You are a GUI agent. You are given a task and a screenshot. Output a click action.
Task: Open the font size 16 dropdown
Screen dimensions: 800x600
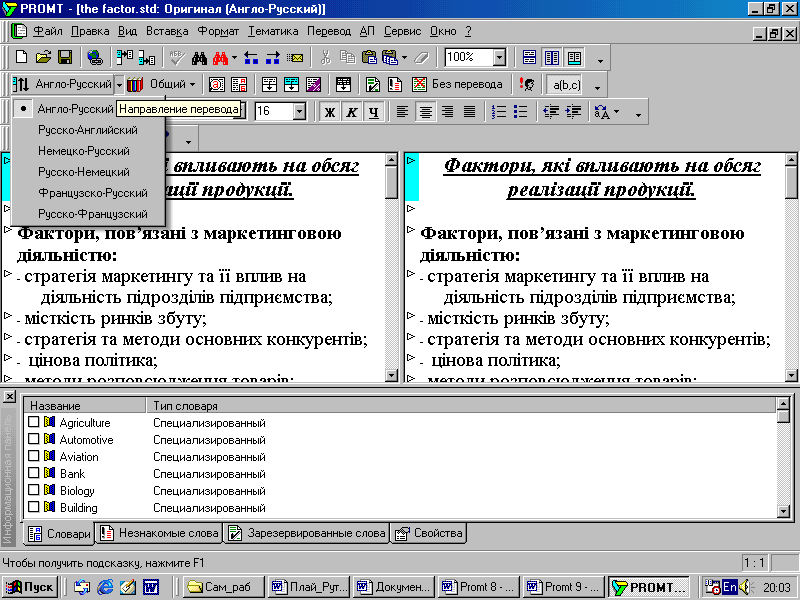coord(299,111)
